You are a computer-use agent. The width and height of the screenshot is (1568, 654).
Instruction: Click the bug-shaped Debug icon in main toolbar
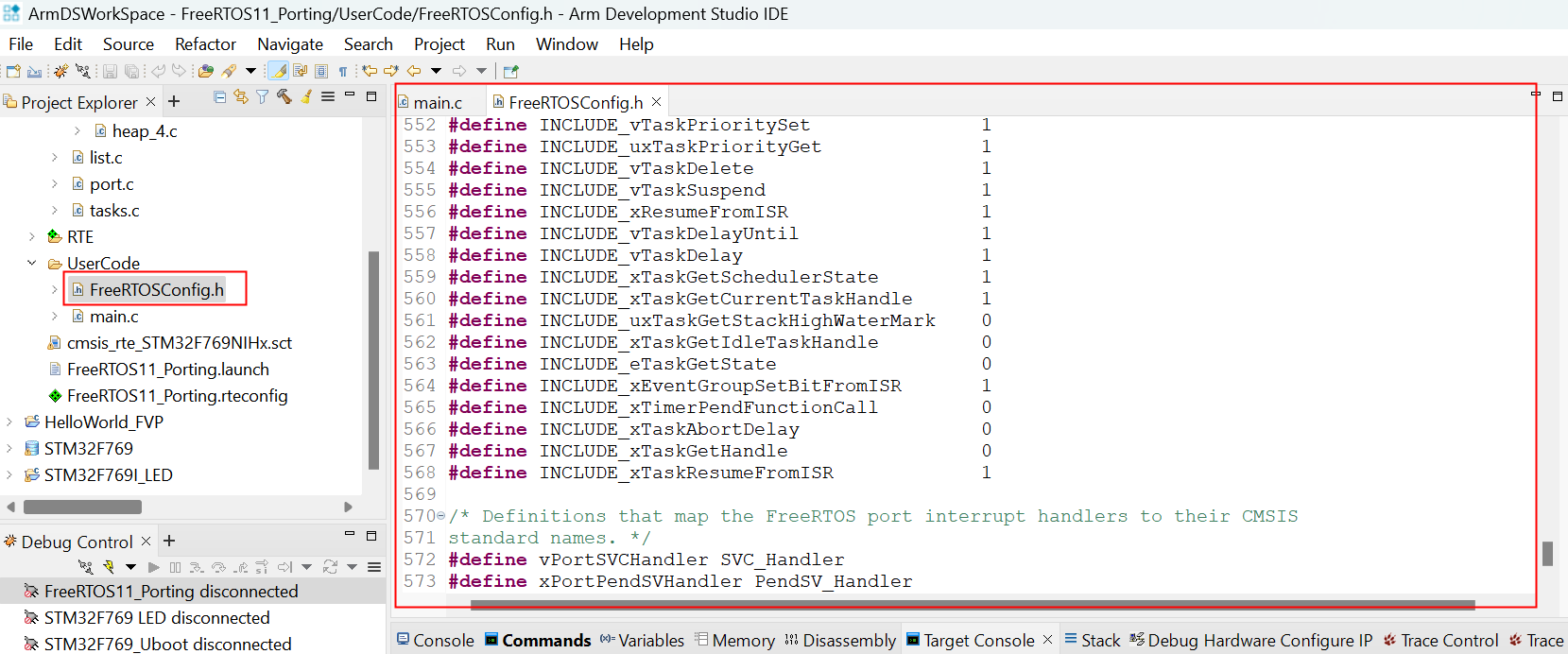pos(60,71)
